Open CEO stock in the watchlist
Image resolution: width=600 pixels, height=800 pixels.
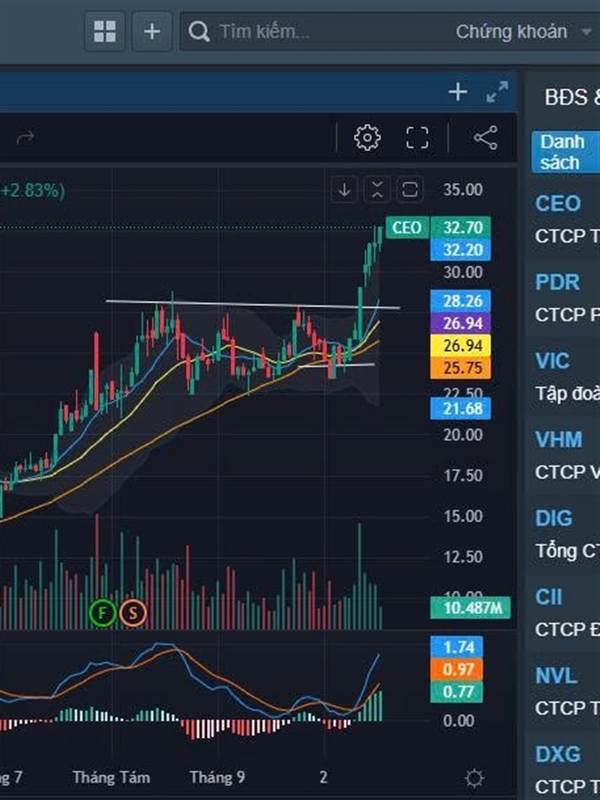[x=558, y=204]
